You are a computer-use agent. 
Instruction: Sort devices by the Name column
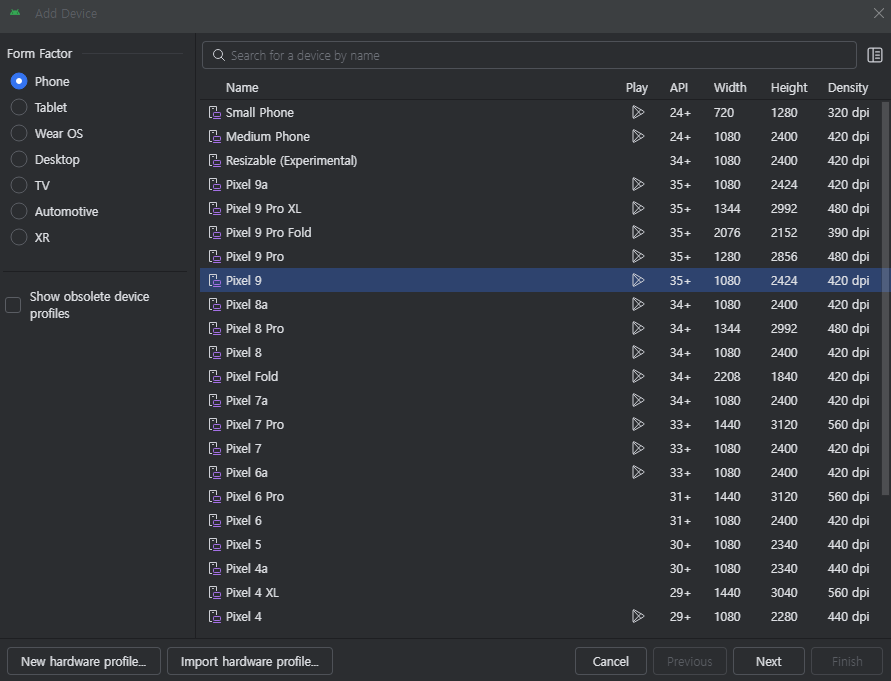tap(242, 88)
